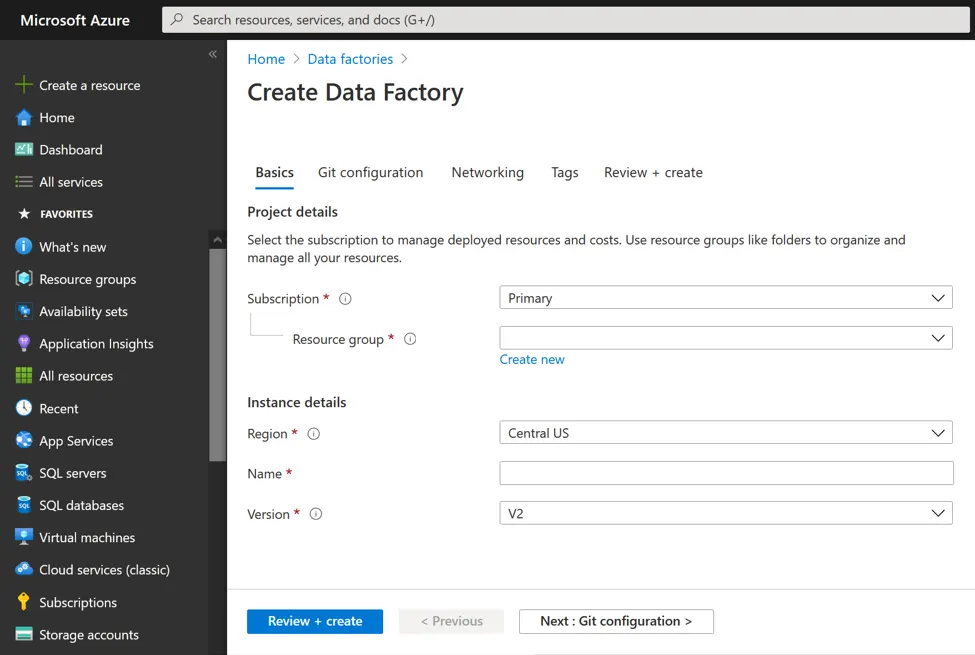Image resolution: width=975 pixels, height=655 pixels.
Task: Switch to the Review + create tab
Action: pyautogui.click(x=653, y=172)
